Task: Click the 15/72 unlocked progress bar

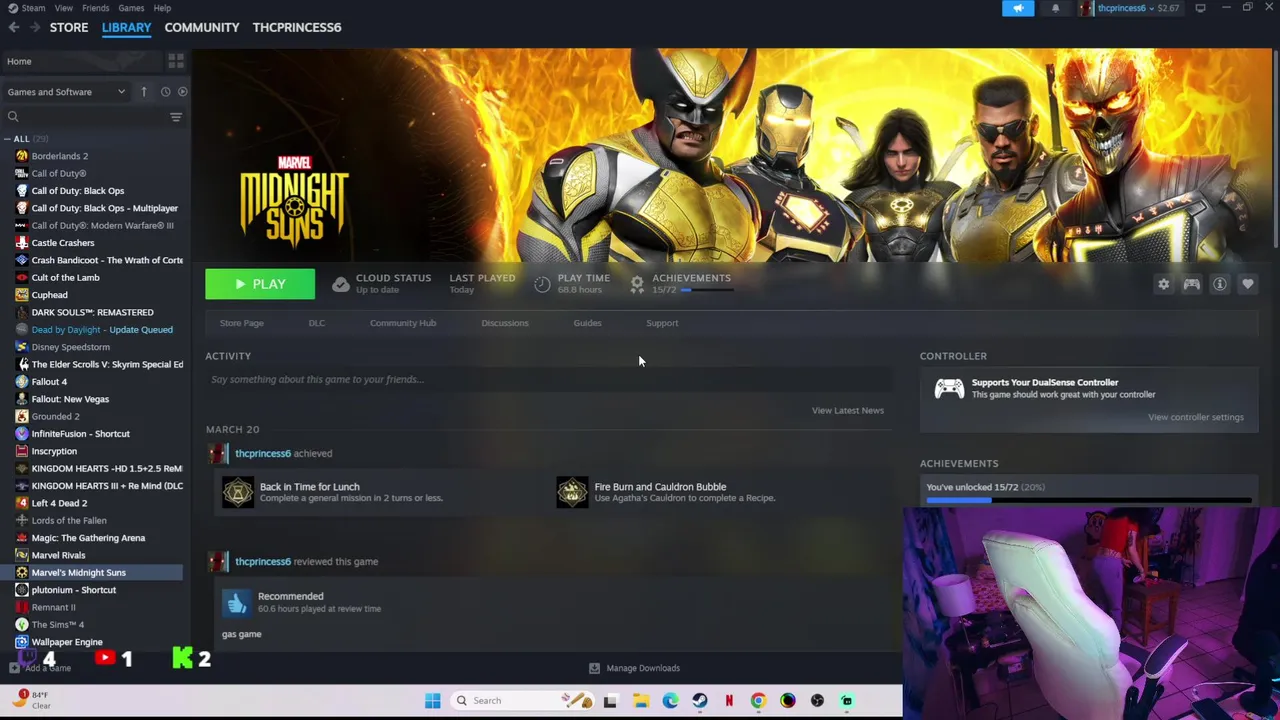Action: coord(1089,500)
